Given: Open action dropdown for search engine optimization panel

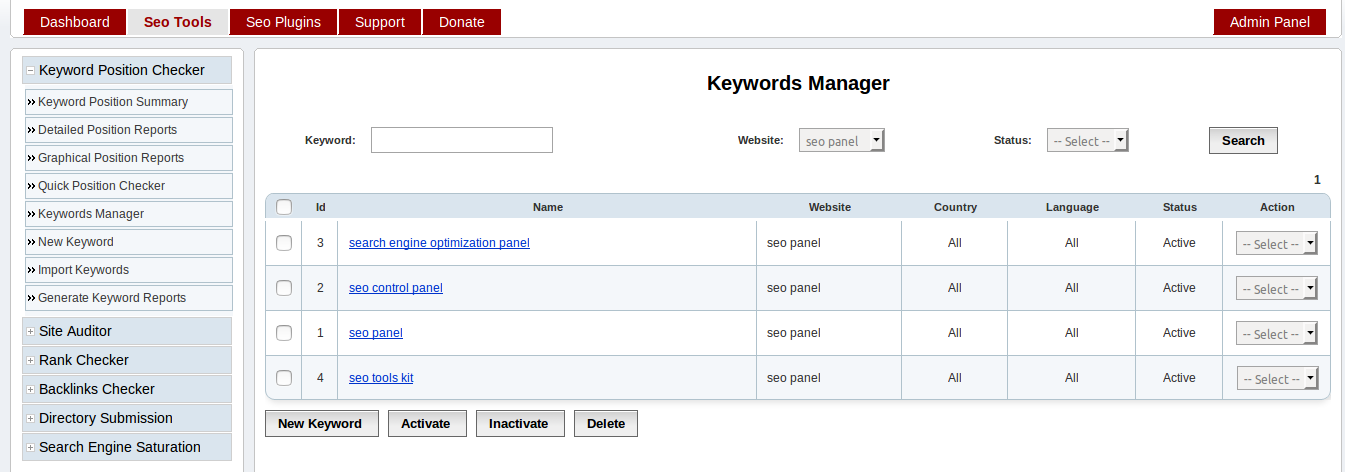Looking at the screenshot, I should coord(1277,244).
